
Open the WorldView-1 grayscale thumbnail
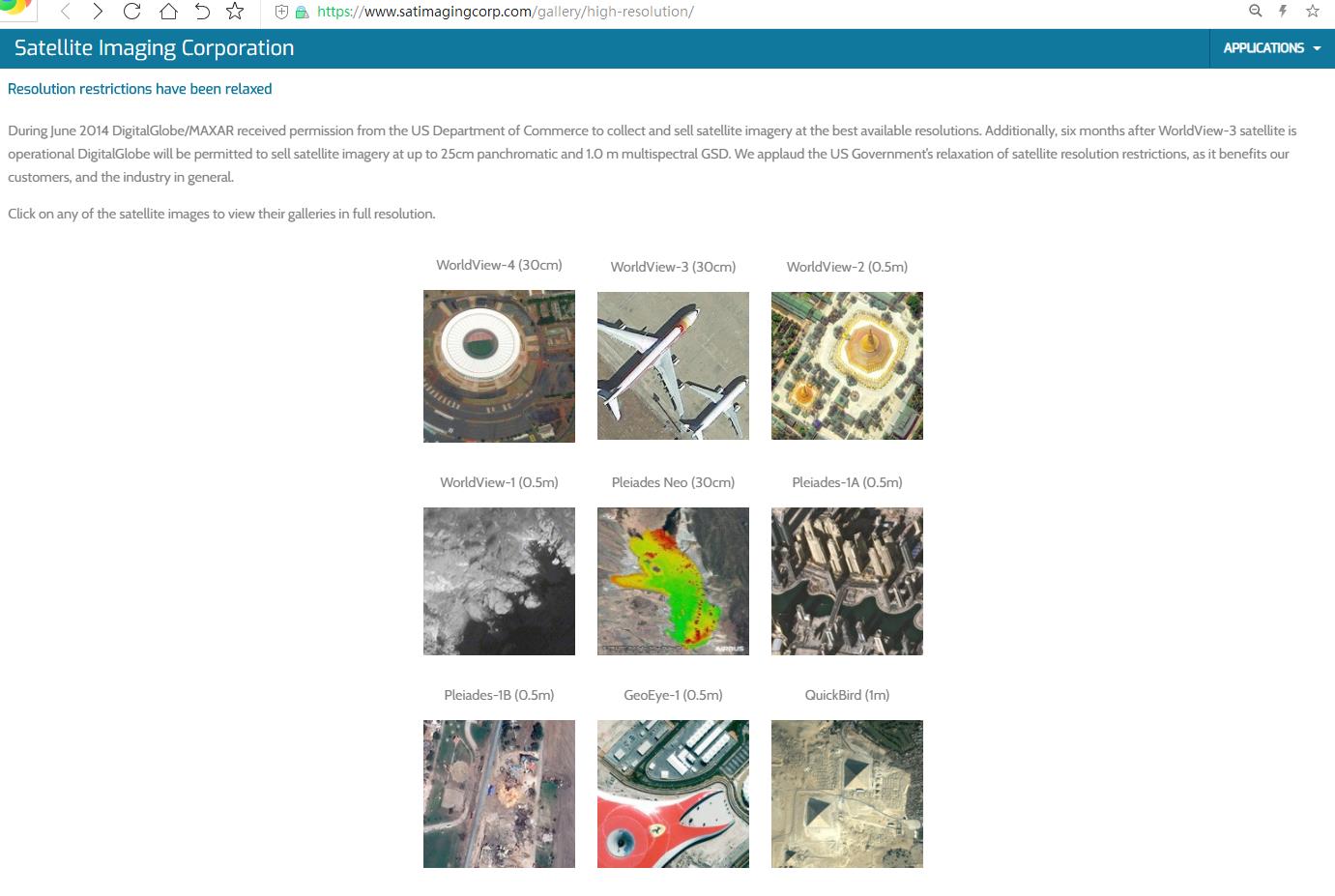[x=499, y=582]
